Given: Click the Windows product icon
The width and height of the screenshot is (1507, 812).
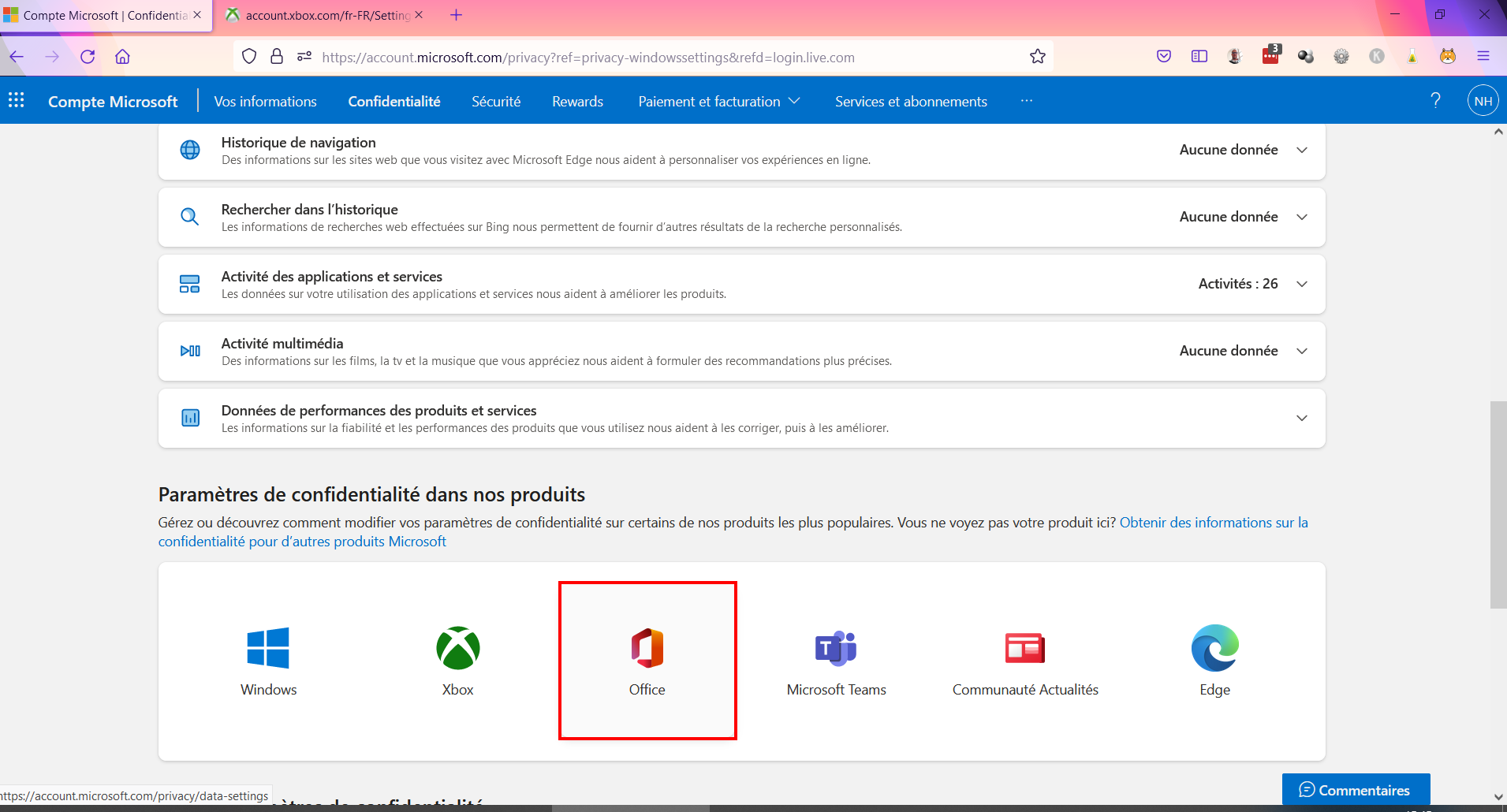Looking at the screenshot, I should (268, 648).
